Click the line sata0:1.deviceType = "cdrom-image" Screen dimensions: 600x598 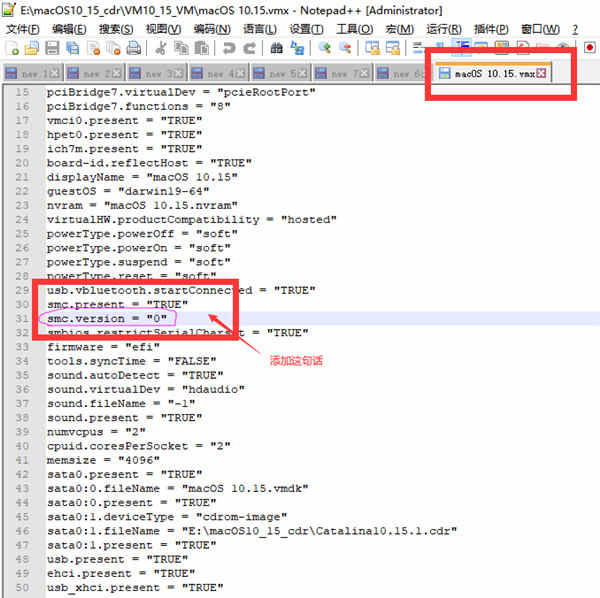click(167, 517)
